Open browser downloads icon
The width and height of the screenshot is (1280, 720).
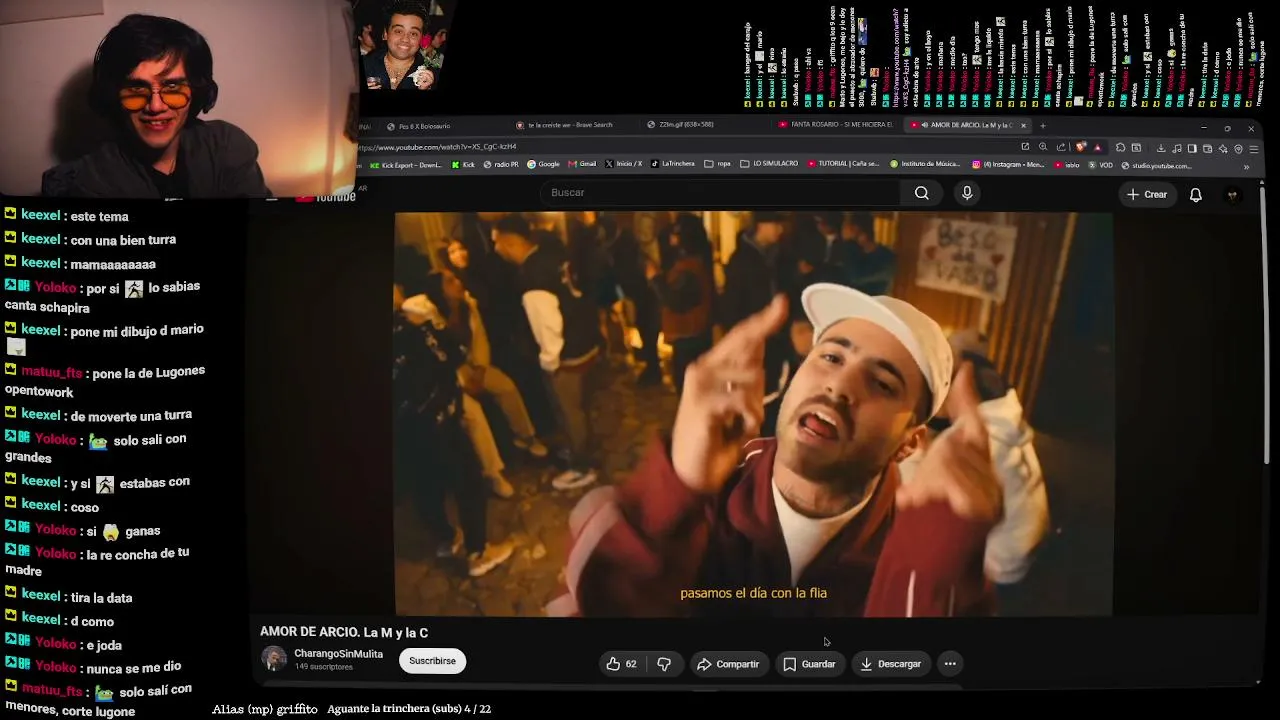pyautogui.click(x=1161, y=148)
